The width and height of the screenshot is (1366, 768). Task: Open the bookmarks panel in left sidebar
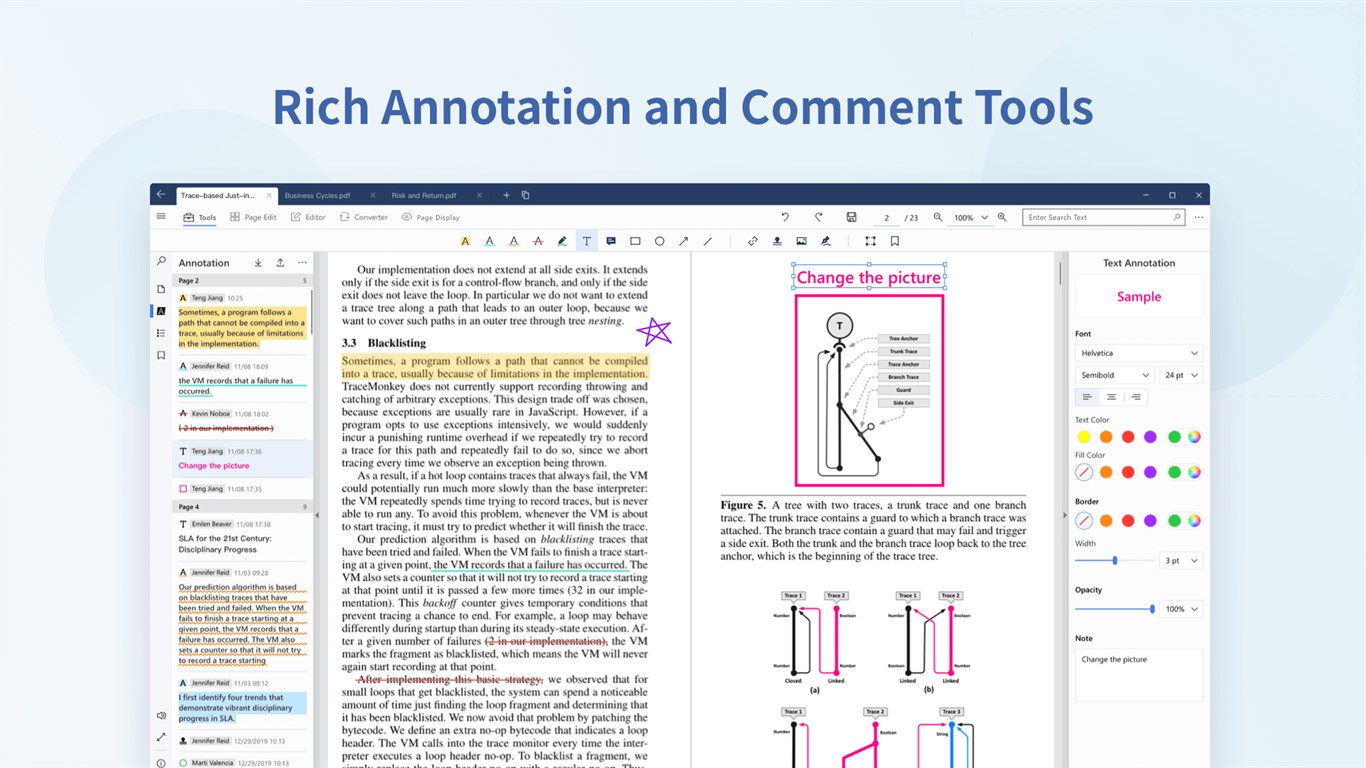point(161,355)
